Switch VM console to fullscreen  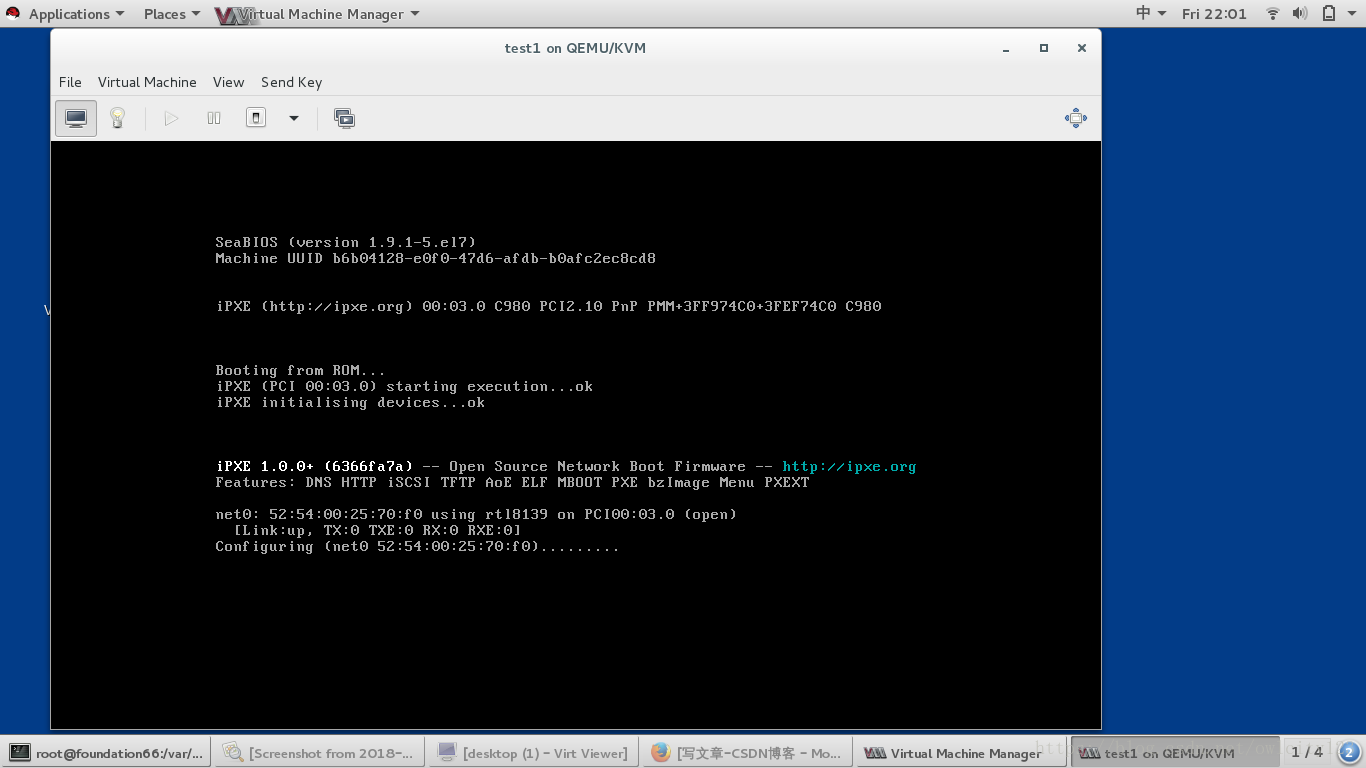tap(1076, 118)
